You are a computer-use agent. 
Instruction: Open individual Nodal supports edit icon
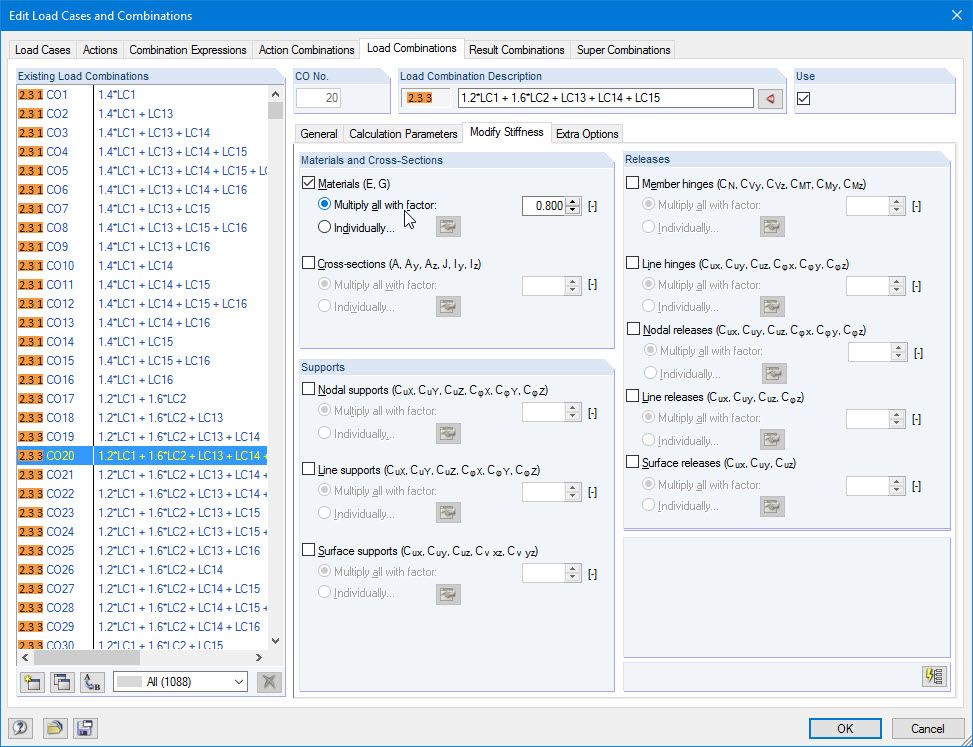[448, 433]
